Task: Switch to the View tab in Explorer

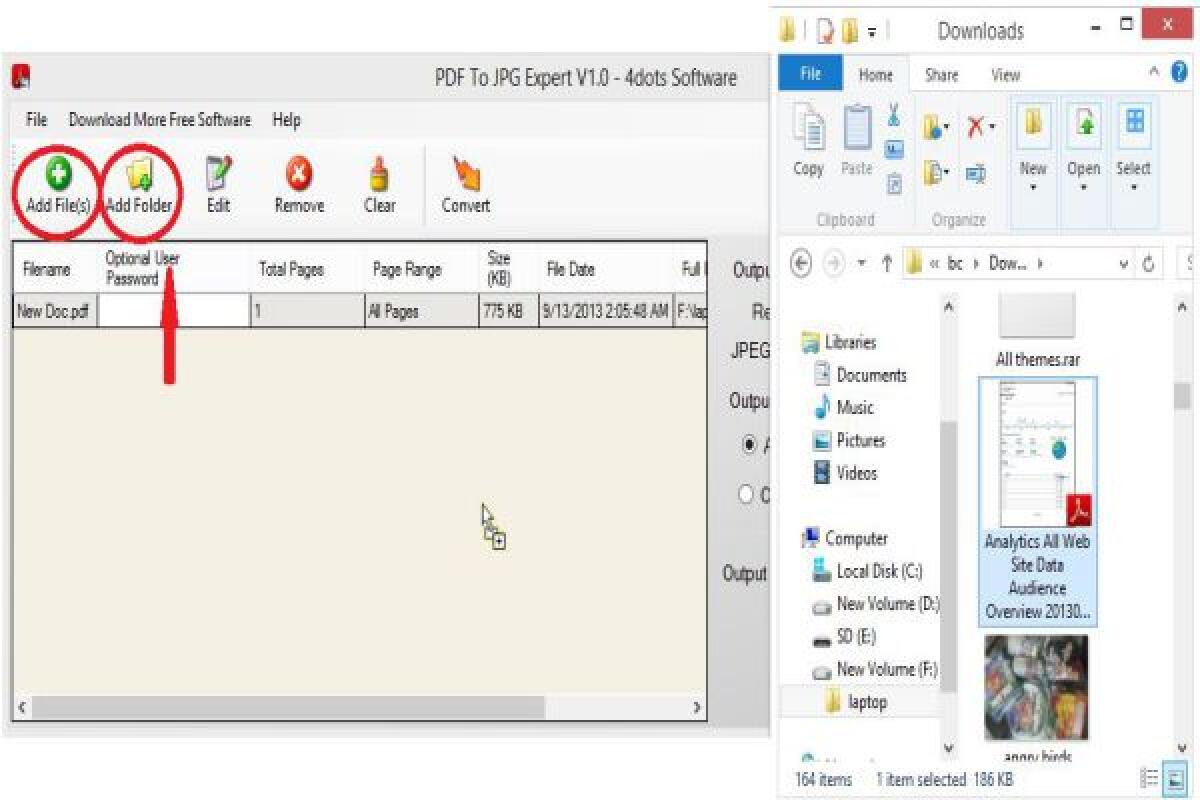Action: [1004, 74]
